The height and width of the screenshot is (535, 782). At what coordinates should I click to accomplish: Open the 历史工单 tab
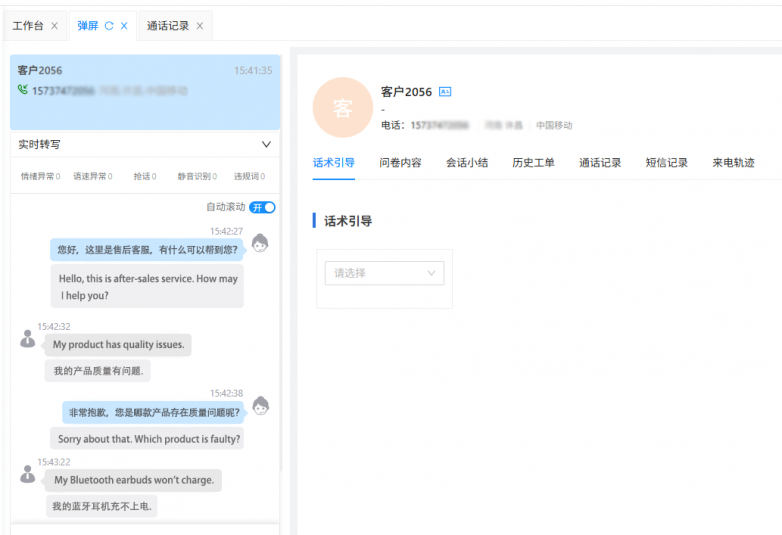coord(534,163)
